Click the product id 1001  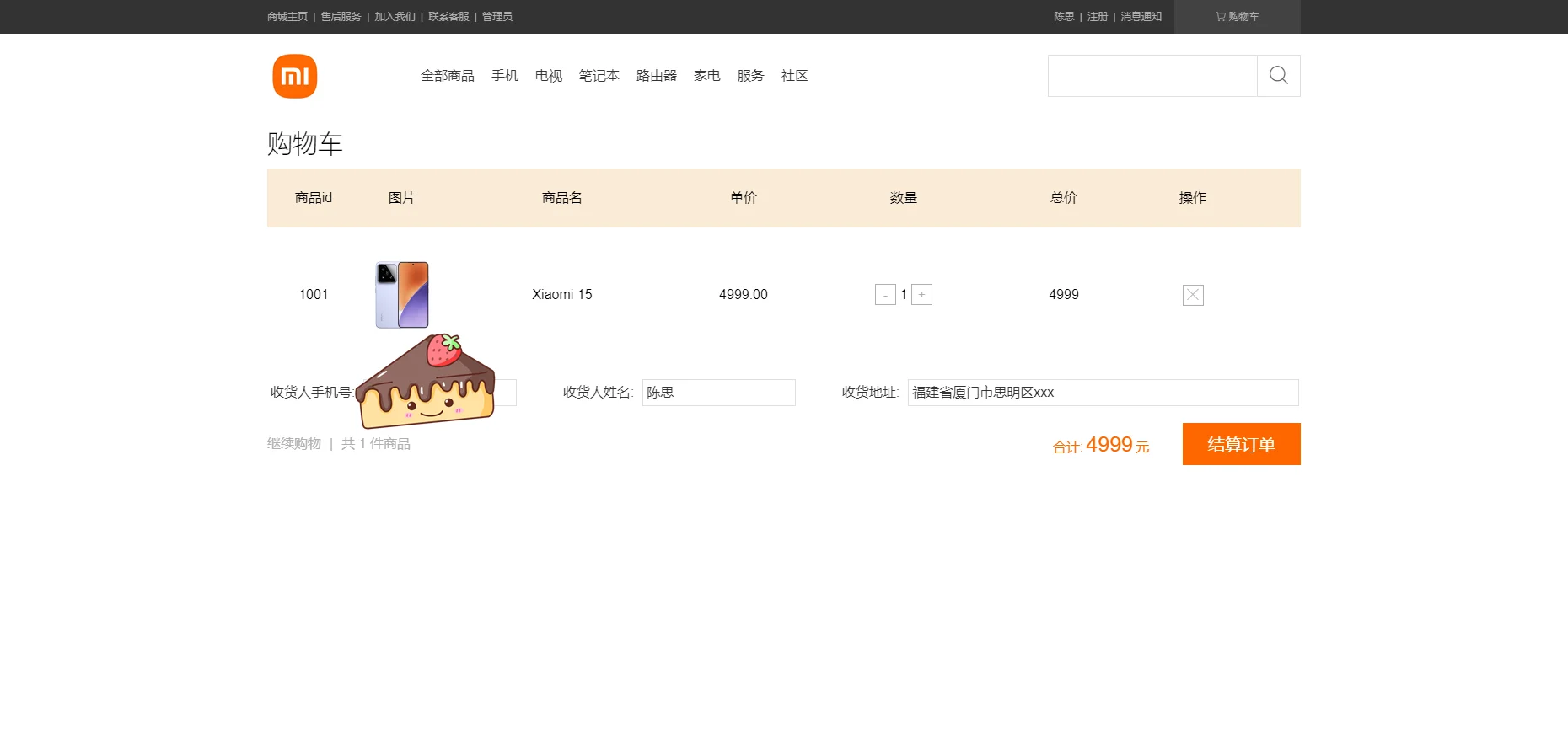click(x=314, y=295)
